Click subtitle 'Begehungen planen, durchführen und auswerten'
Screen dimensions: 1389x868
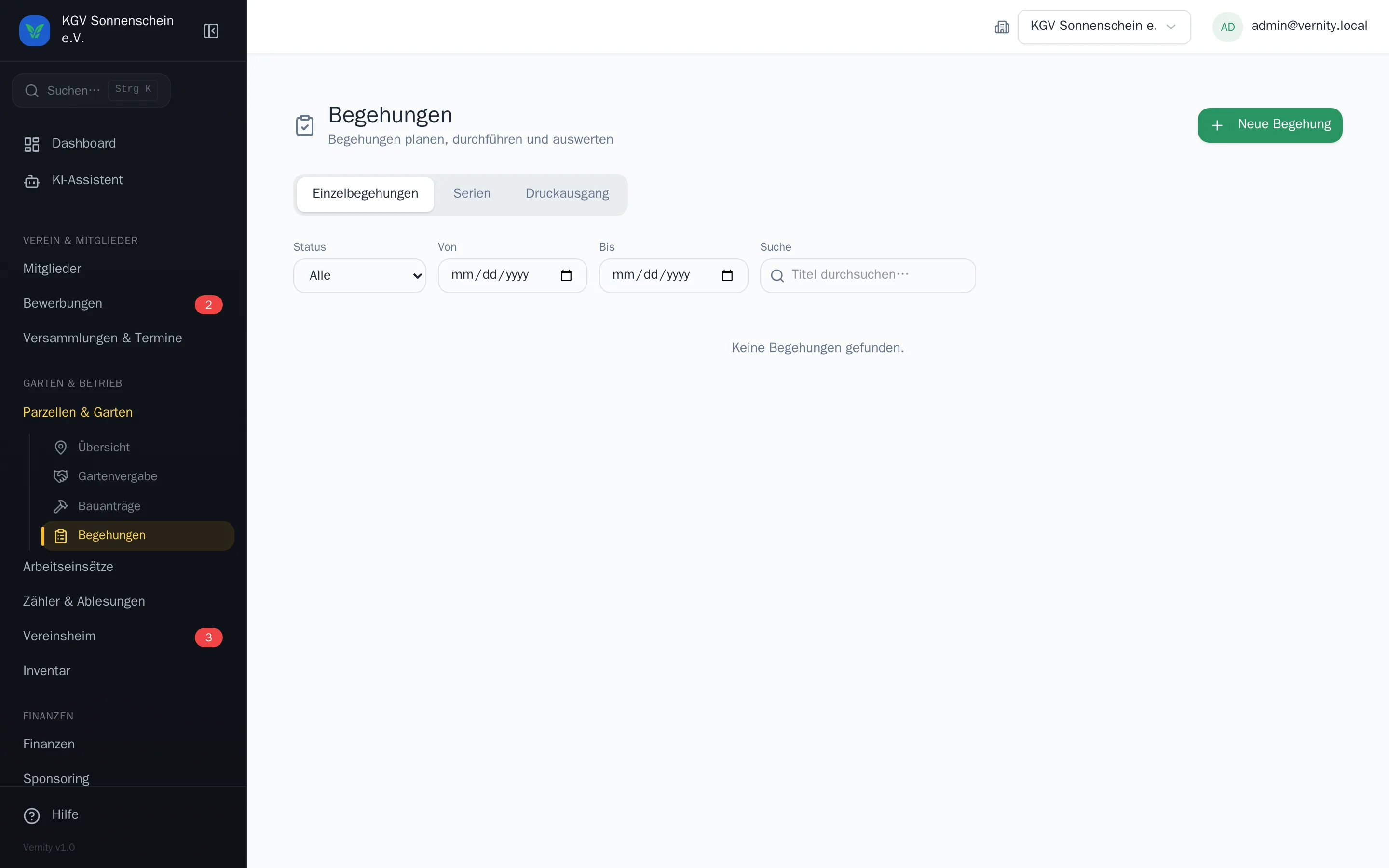471,139
